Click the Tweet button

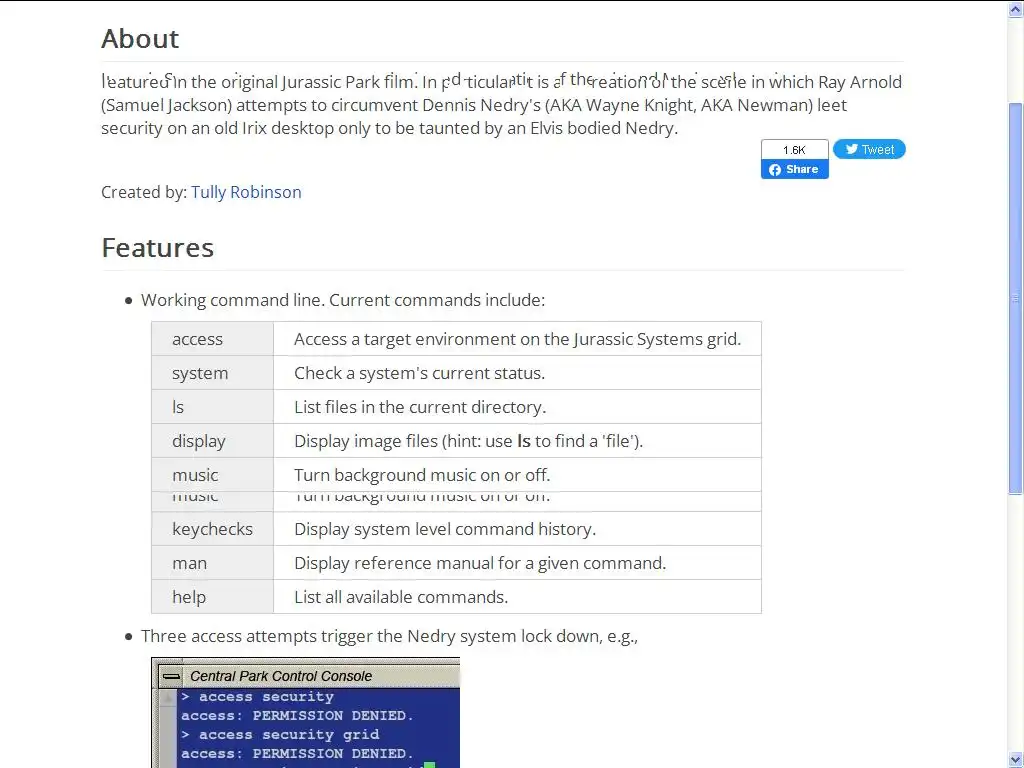click(869, 150)
